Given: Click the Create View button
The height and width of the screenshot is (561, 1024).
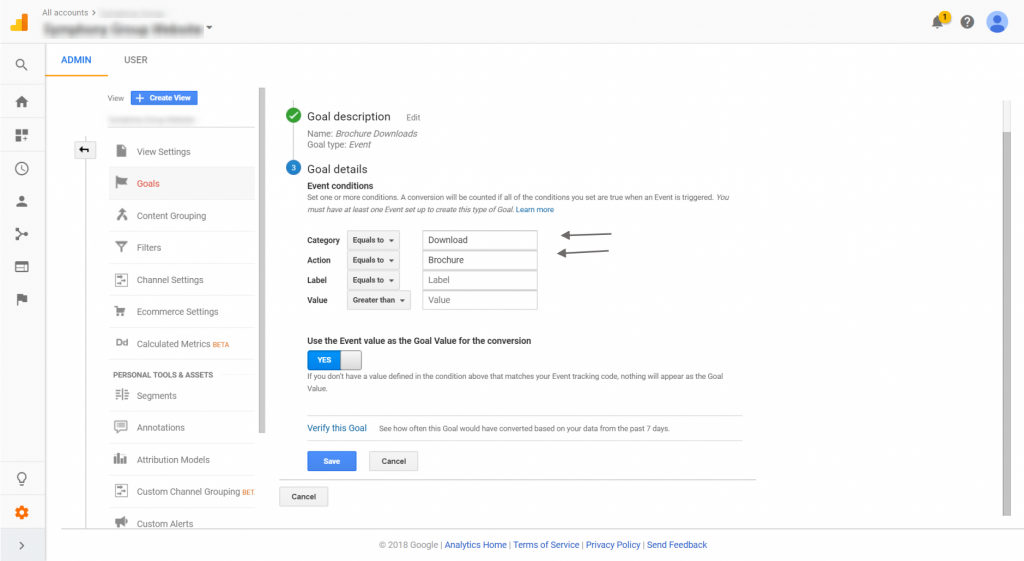Looking at the screenshot, I should (x=164, y=98).
